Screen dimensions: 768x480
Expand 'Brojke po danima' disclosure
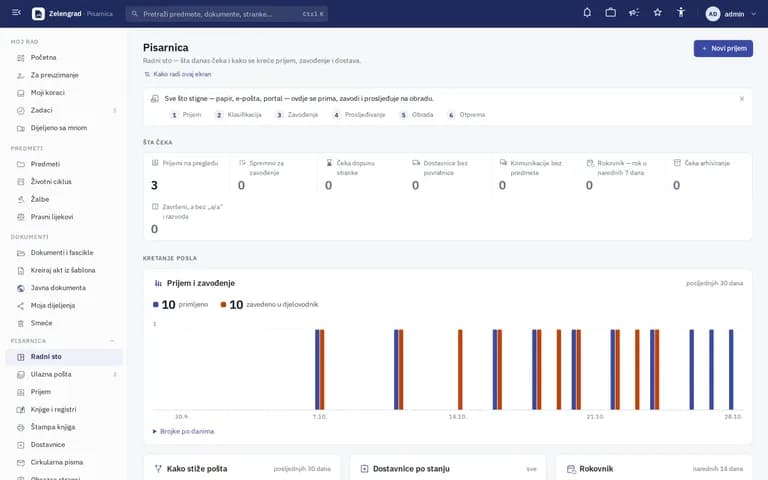coord(183,432)
